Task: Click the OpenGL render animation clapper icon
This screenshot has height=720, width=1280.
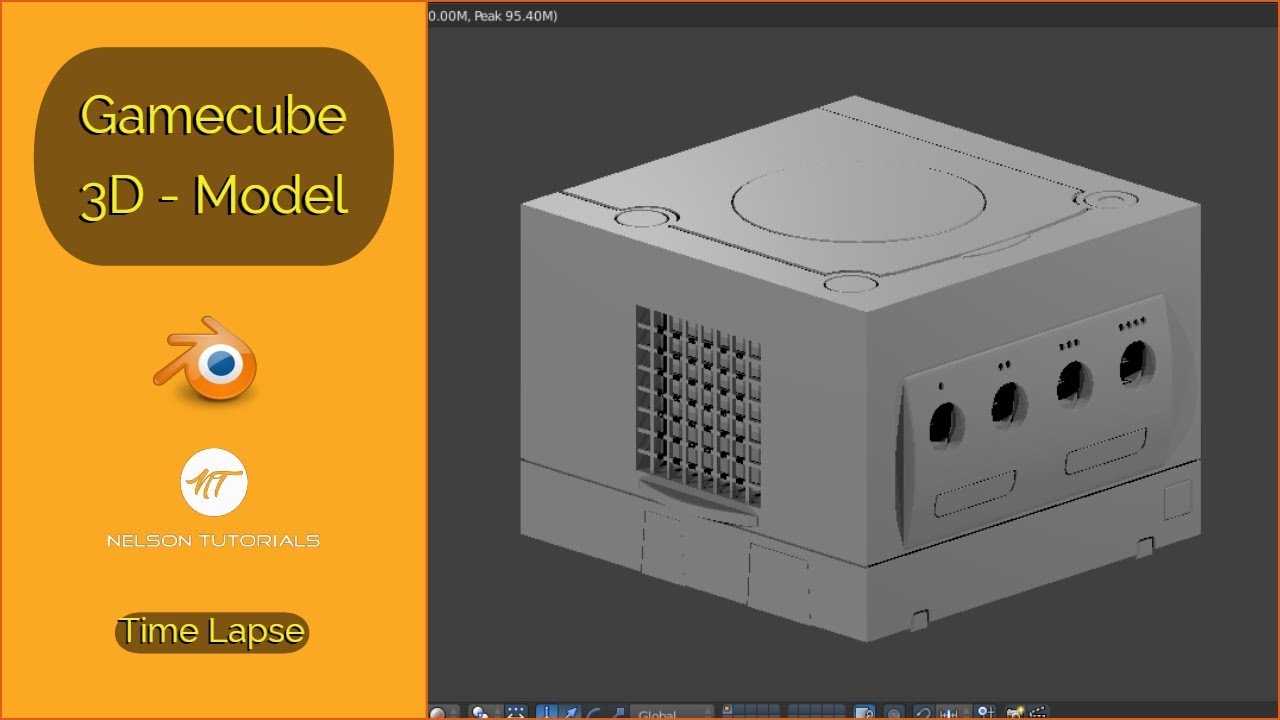Action: [x=1037, y=713]
